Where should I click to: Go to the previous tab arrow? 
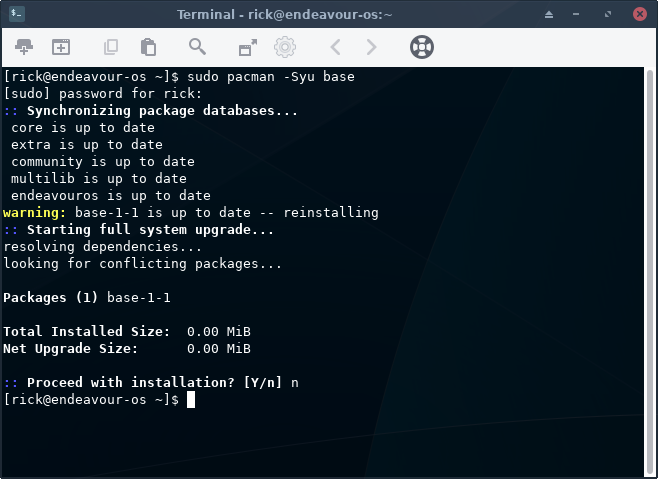pos(335,47)
